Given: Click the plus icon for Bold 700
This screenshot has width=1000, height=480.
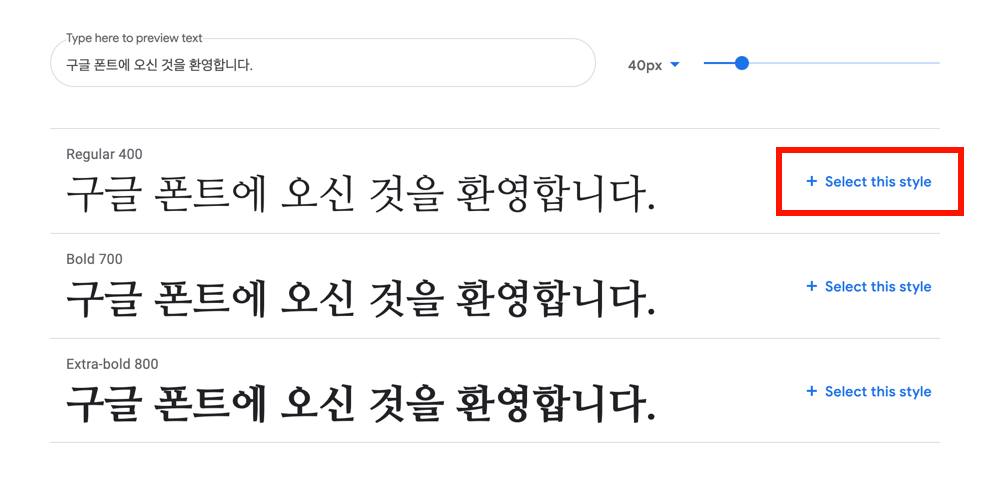Looking at the screenshot, I should pyautogui.click(x=811, y=287).
